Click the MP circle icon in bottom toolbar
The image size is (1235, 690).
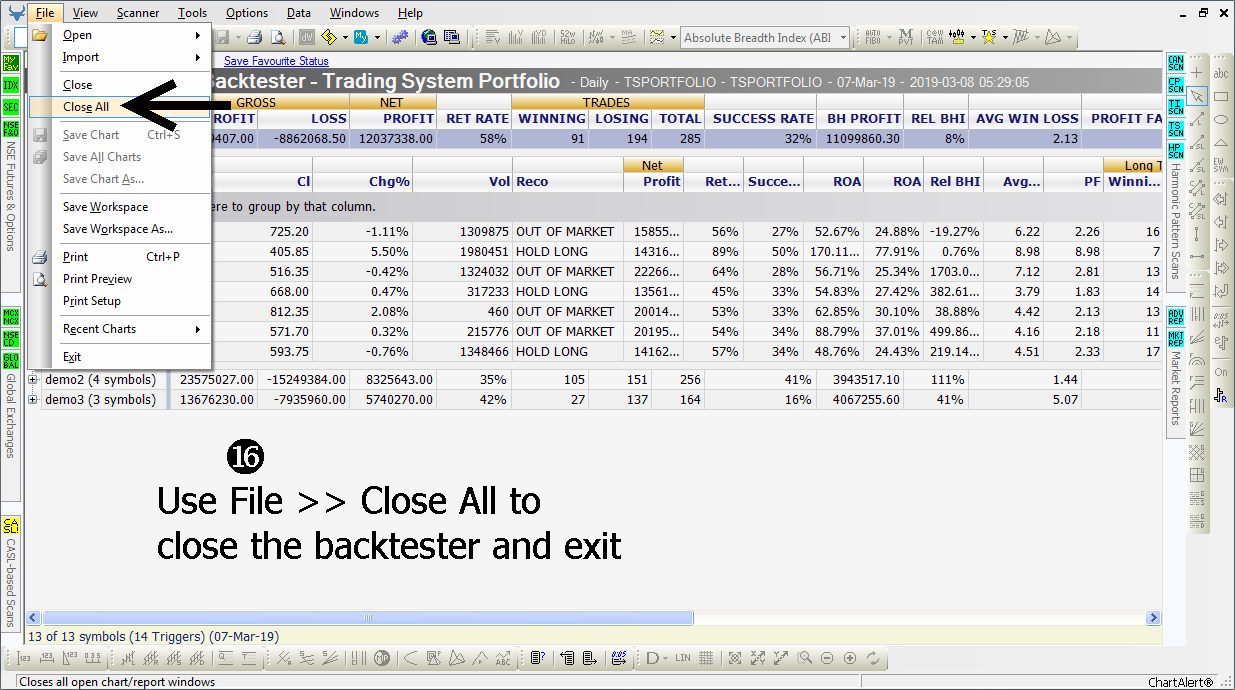pyautogui.click(x=382, y=658)
